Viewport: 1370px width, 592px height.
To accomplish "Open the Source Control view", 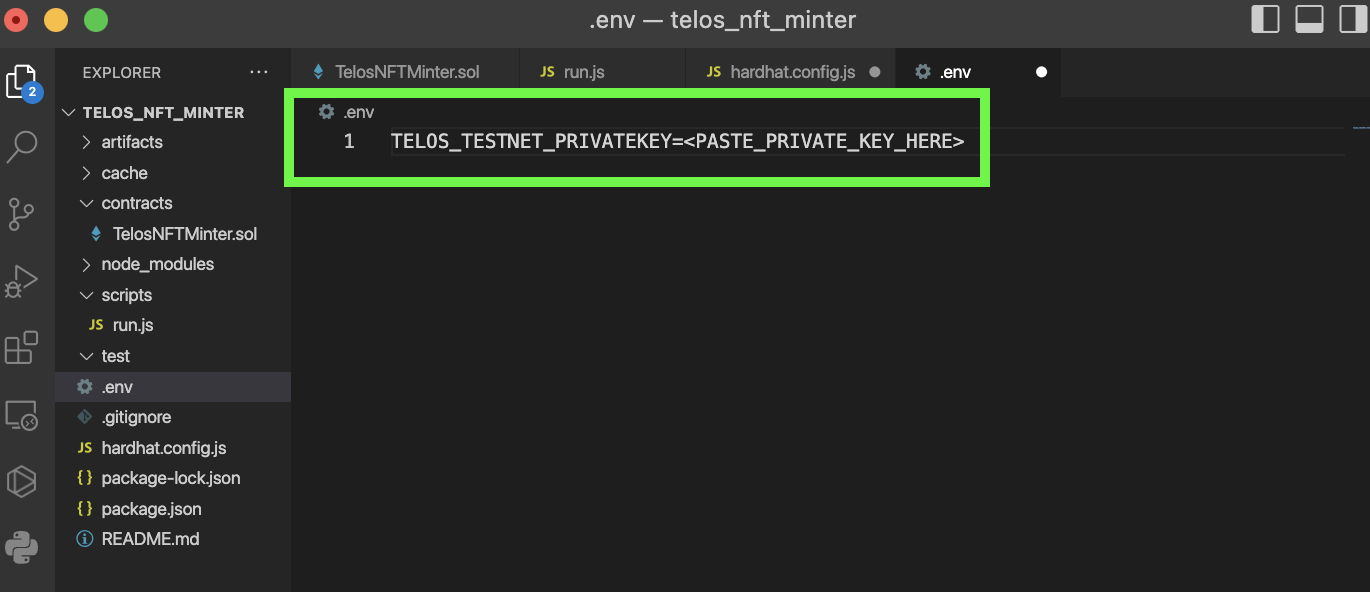I will [22, 213].
